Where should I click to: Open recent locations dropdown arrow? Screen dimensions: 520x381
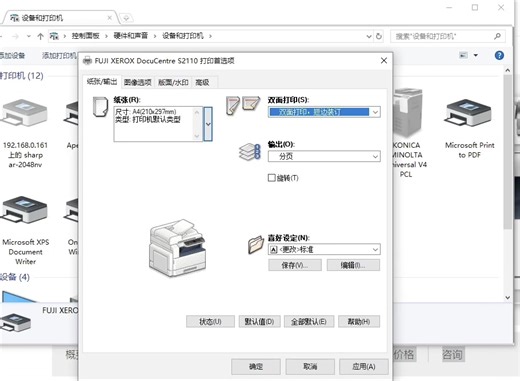point(29,36)
